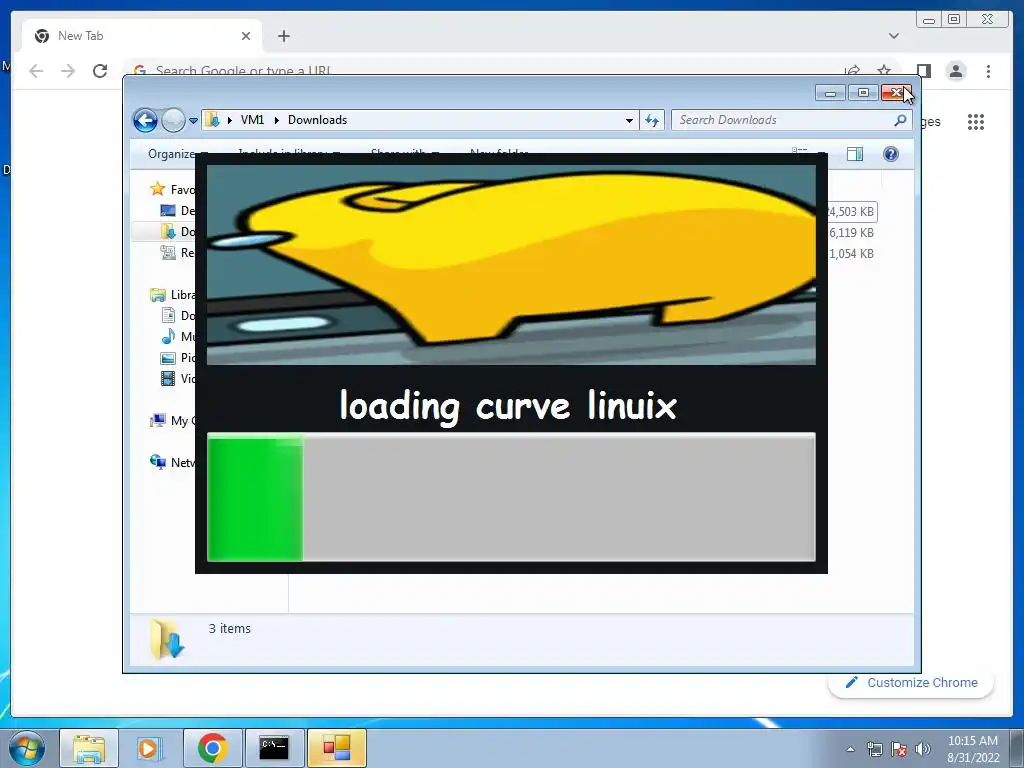Minimize the Explorer Downloads window
The width and height of the screenshot is (1024, 768).
pyautogui.click(x=830, y=93)
